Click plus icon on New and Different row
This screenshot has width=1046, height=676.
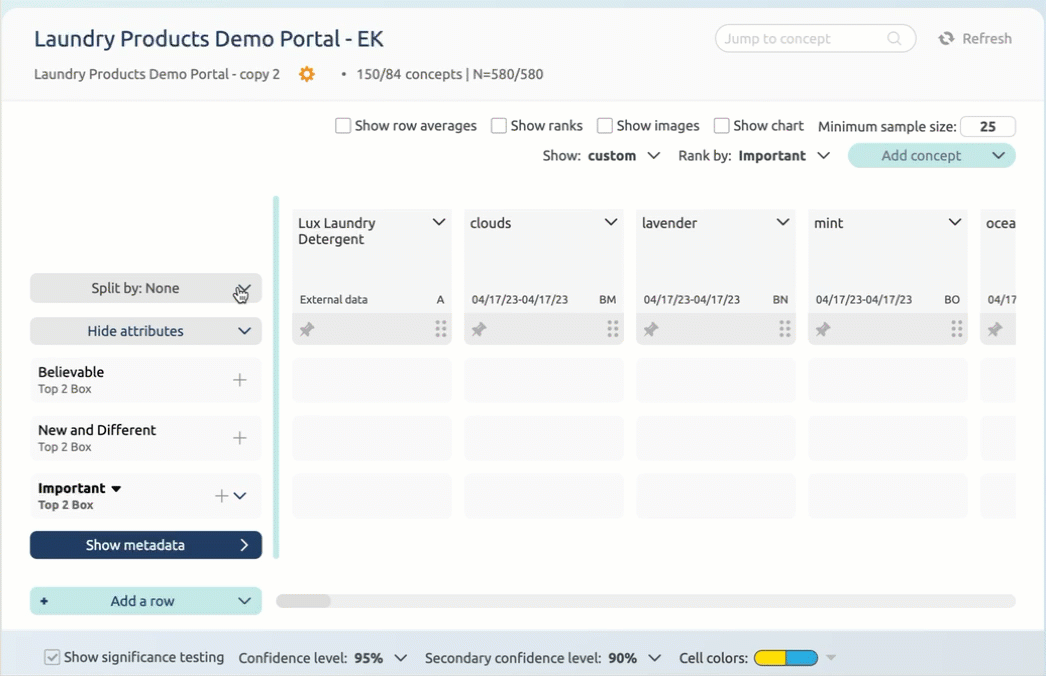240,438
